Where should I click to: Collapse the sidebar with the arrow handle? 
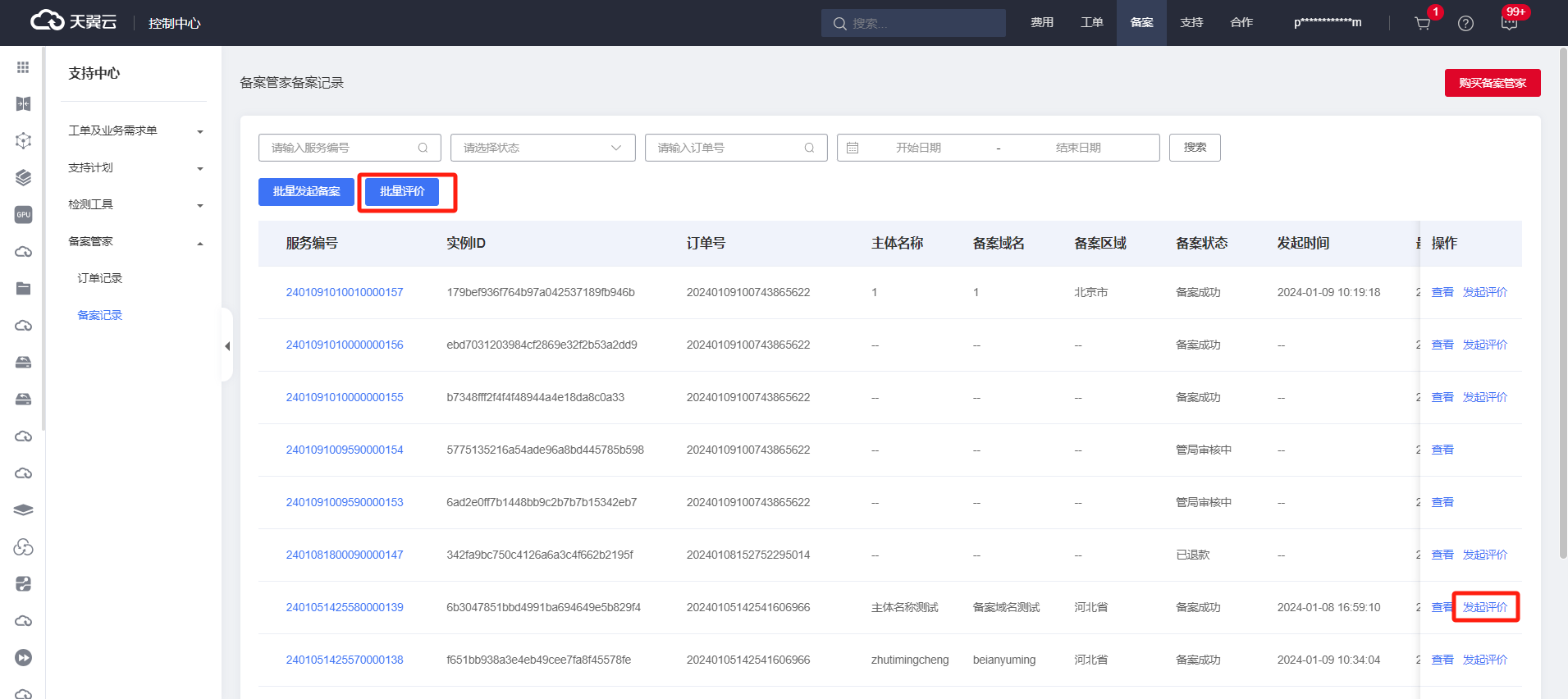coord(227,345)
